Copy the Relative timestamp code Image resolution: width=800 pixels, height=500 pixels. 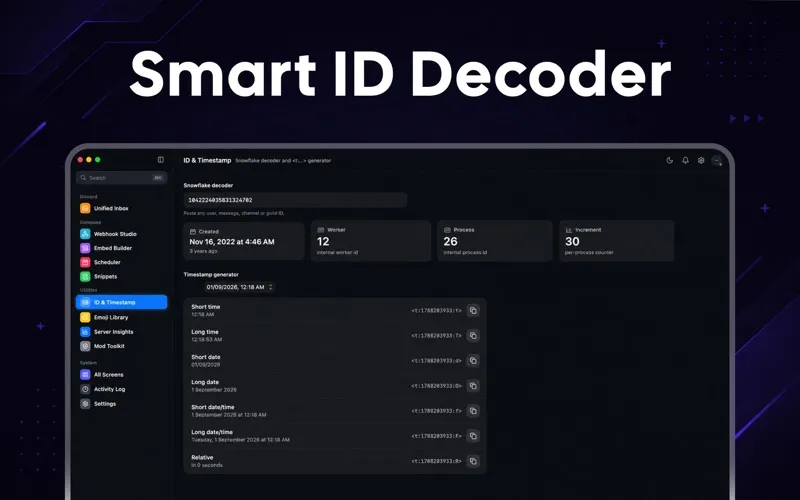coord(473,461)
